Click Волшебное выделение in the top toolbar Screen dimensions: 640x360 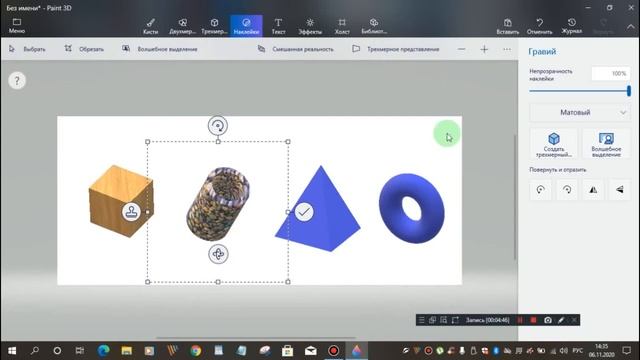tap(160, 49)
